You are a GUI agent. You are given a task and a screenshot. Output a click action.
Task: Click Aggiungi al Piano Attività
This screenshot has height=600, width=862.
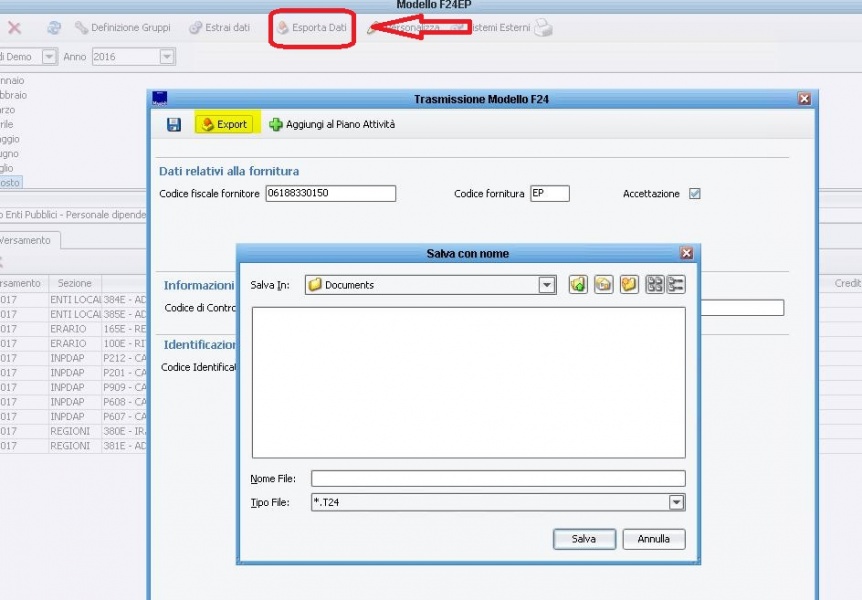[x=332, y=124]
